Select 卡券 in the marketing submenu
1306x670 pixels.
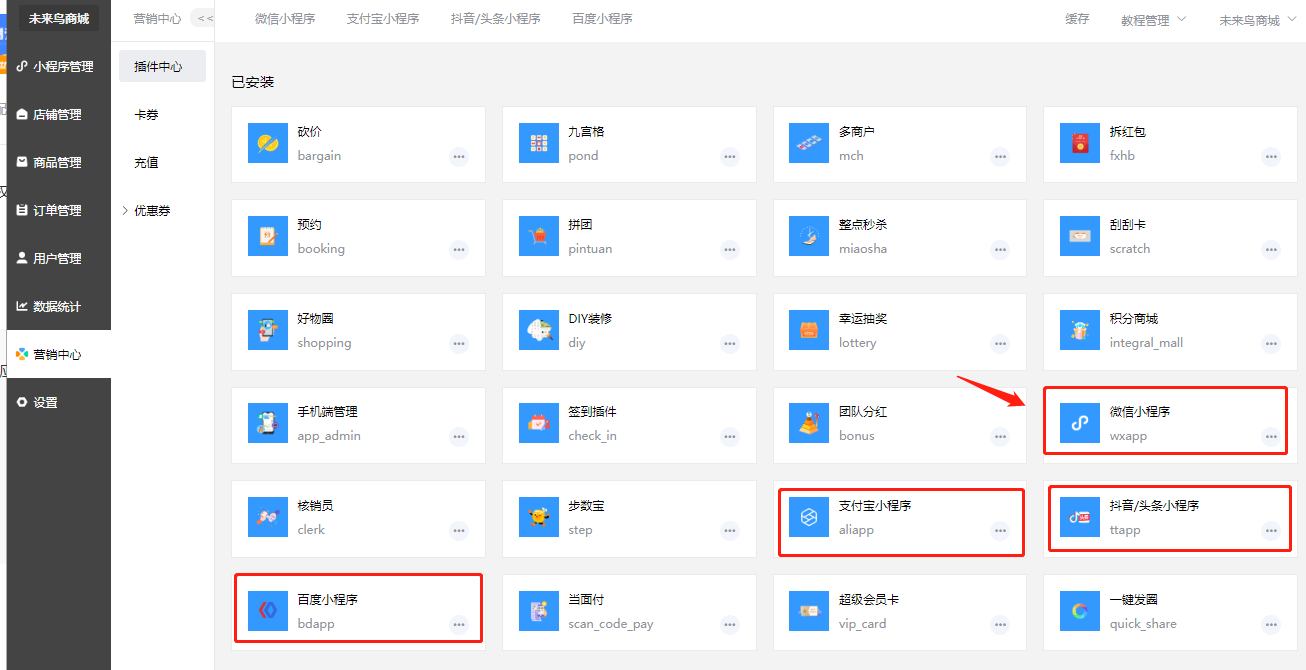[x=146, y=115]
